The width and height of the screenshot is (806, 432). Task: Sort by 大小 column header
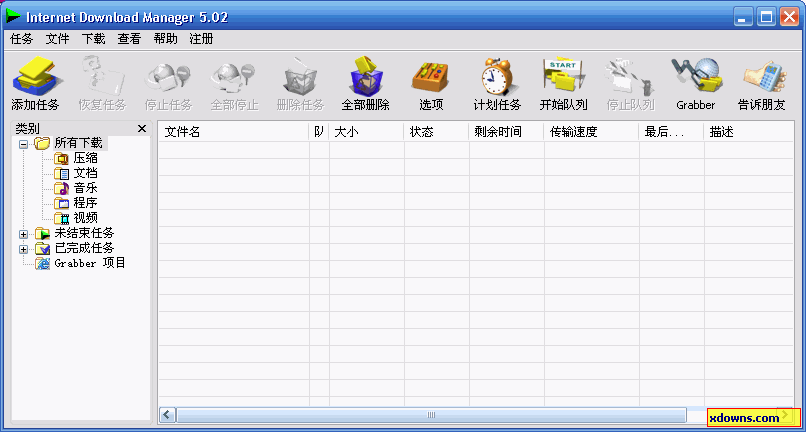pos(367,132)
